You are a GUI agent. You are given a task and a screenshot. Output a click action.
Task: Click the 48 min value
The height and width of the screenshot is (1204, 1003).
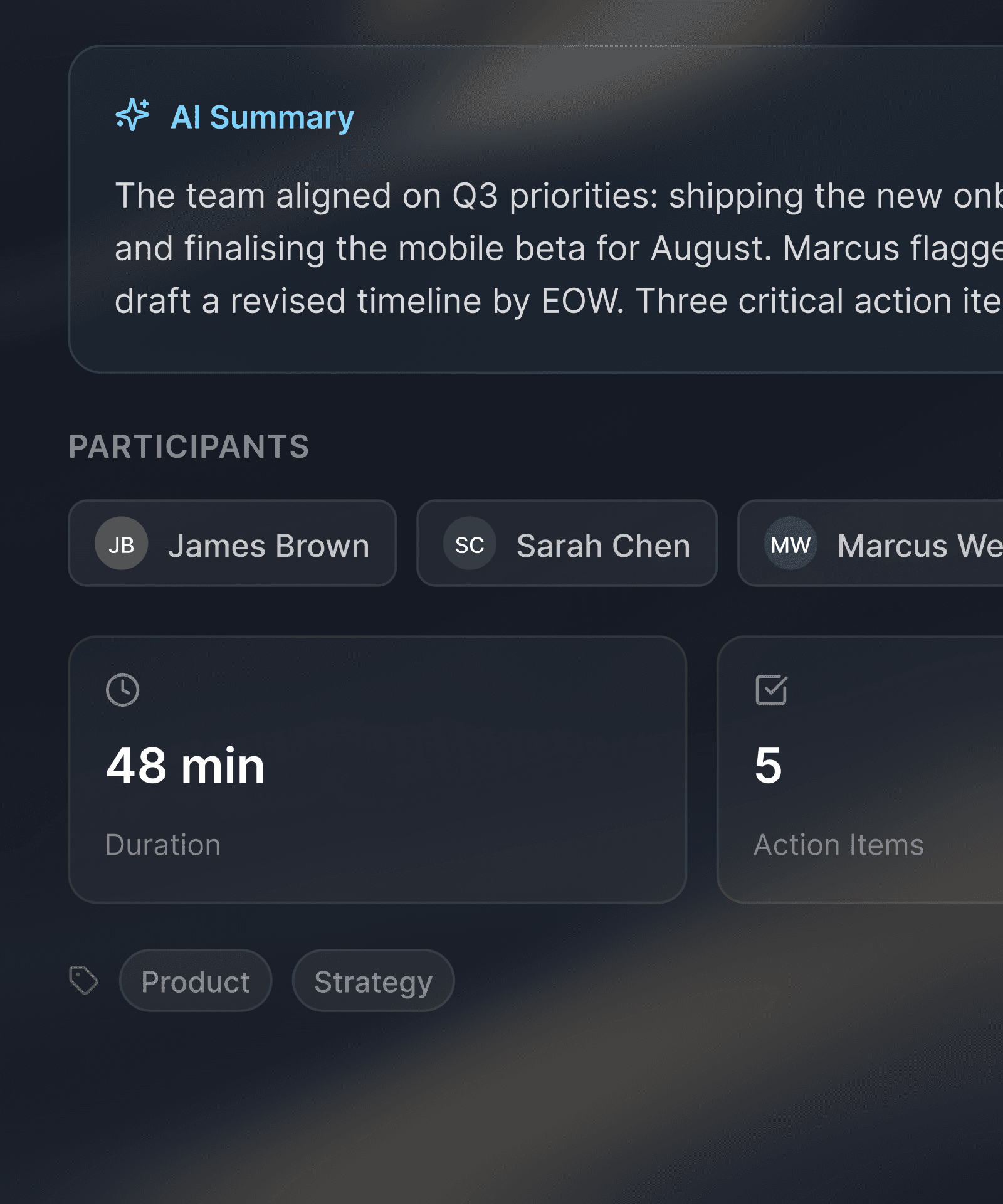186,766
